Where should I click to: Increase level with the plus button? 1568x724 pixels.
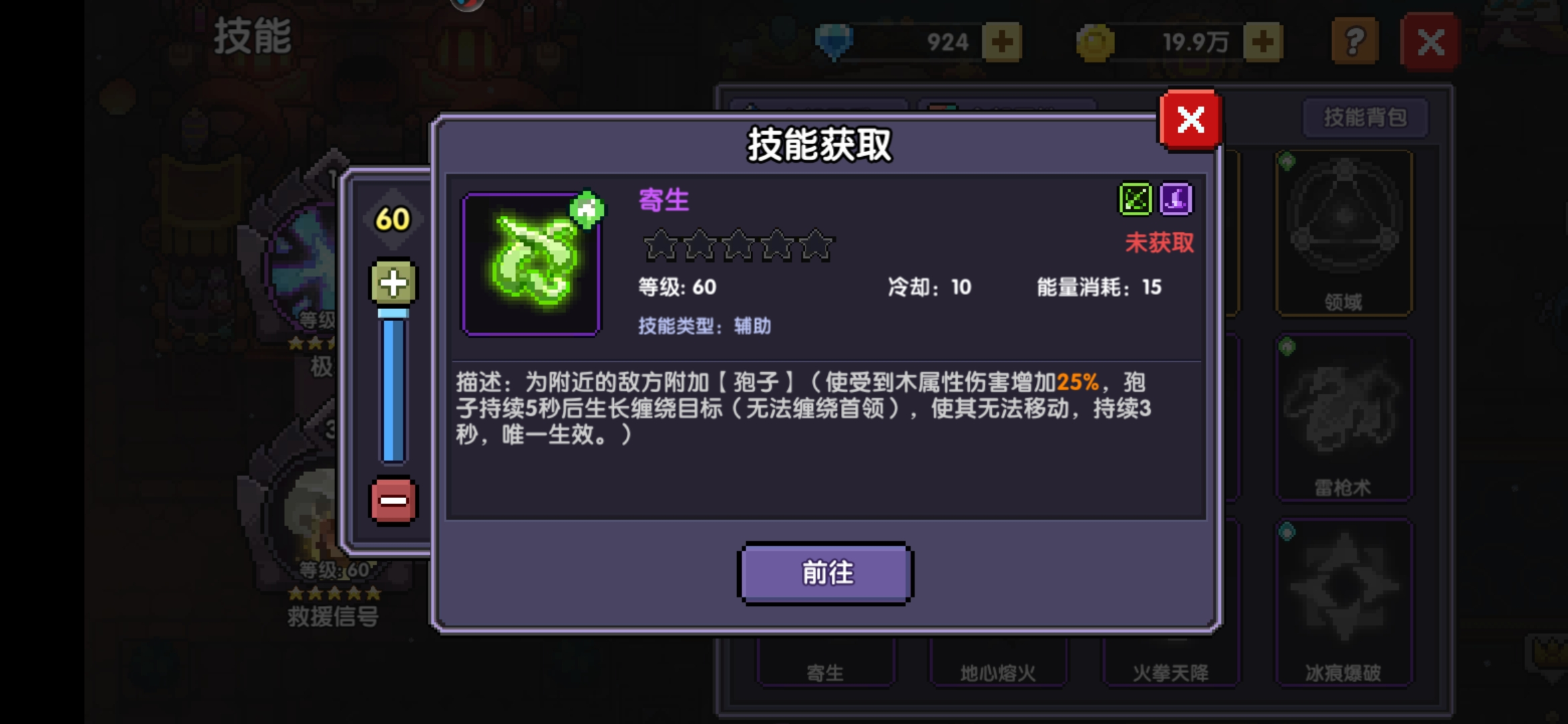pos(393,282)
